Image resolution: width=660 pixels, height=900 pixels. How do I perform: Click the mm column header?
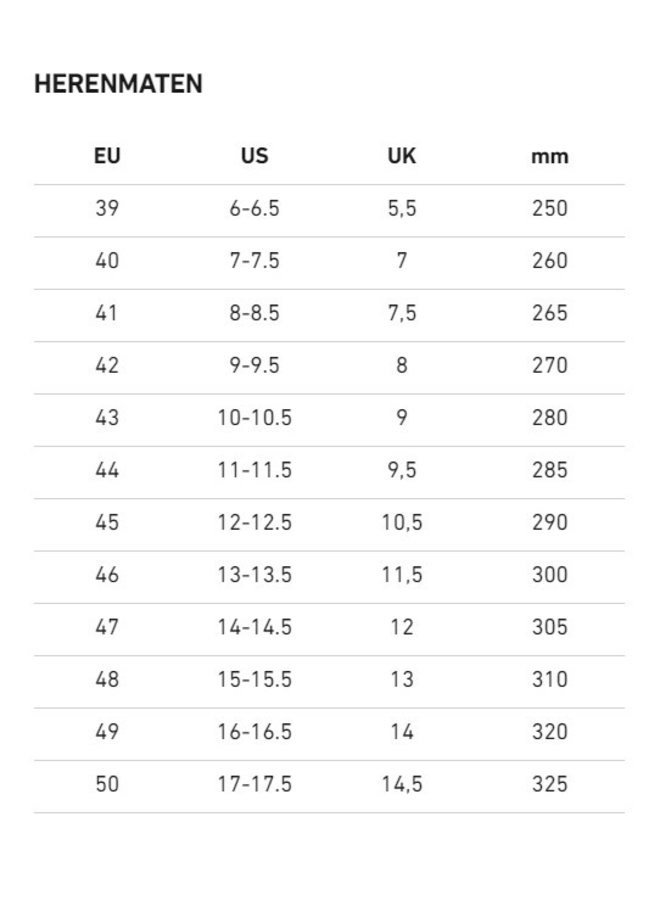coord(549,157)
